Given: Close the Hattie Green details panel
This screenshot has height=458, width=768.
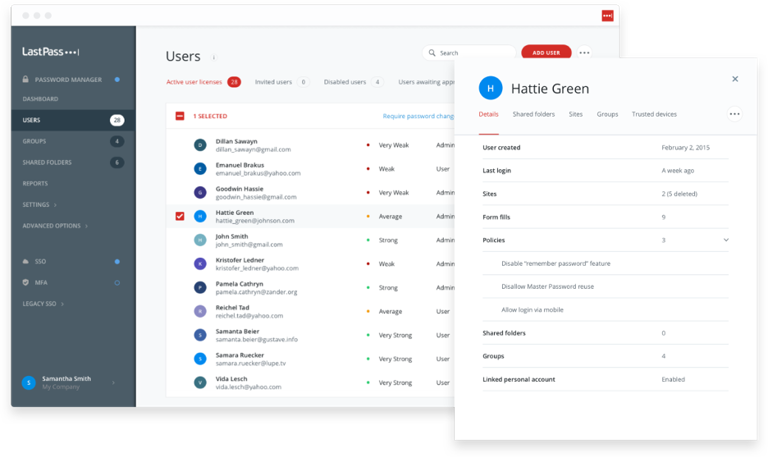Looking at the screenshot, I should click(x=735, y=79).
